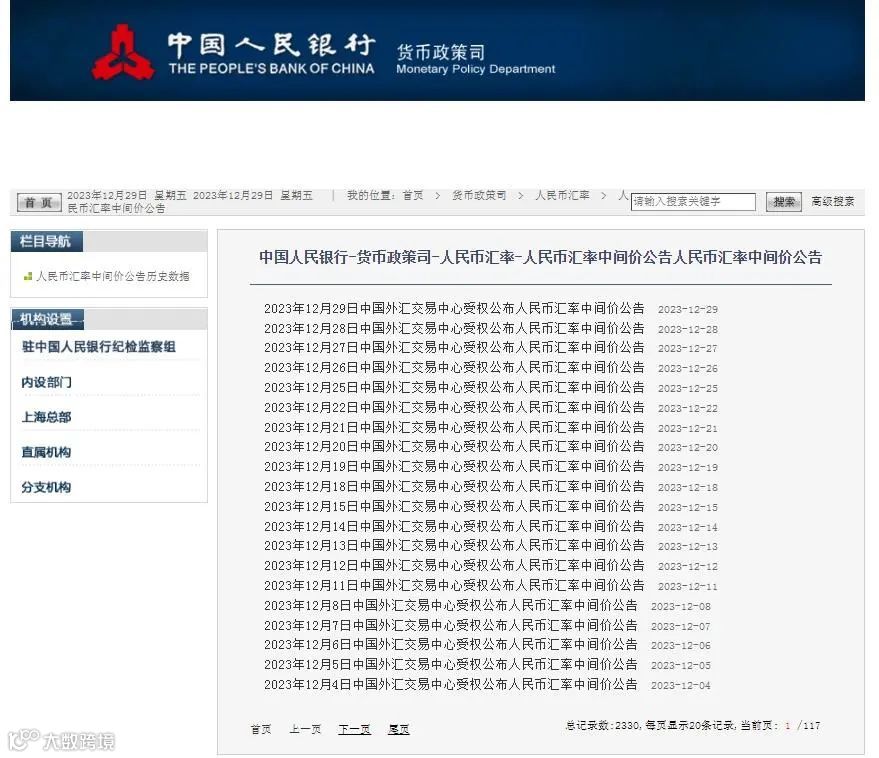Click the 中国人民银行 calligraphy banner title
879x758 pixels.
click(272, 45)
